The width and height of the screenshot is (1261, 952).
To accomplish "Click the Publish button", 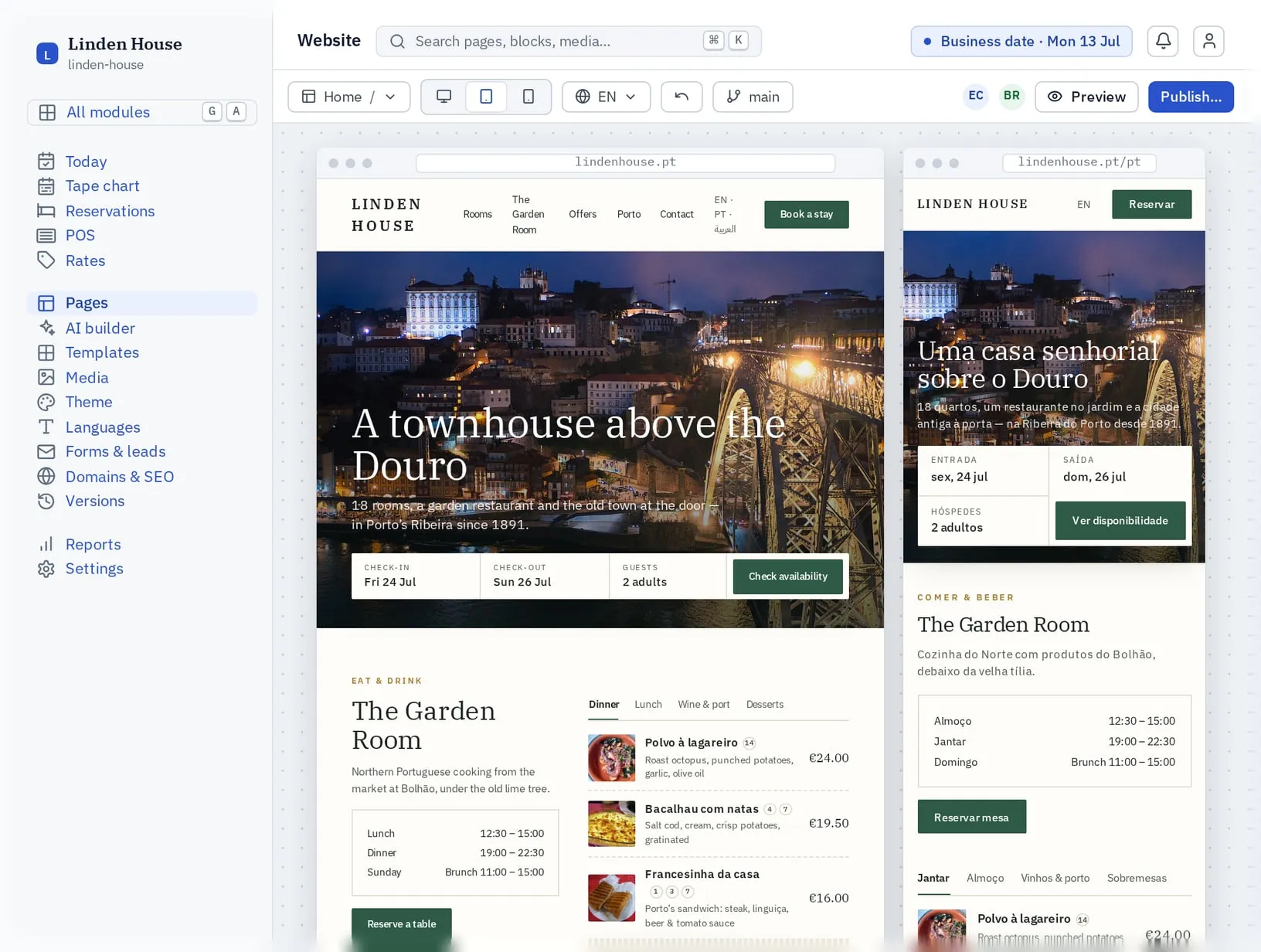I will pos(1191,97).
